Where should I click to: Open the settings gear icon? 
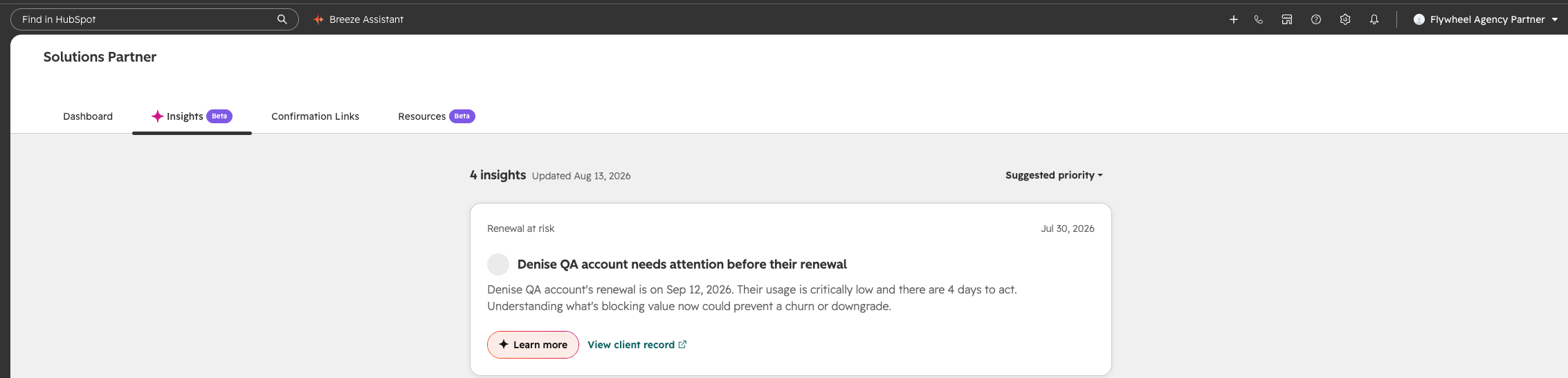[x=1345, y=19]
